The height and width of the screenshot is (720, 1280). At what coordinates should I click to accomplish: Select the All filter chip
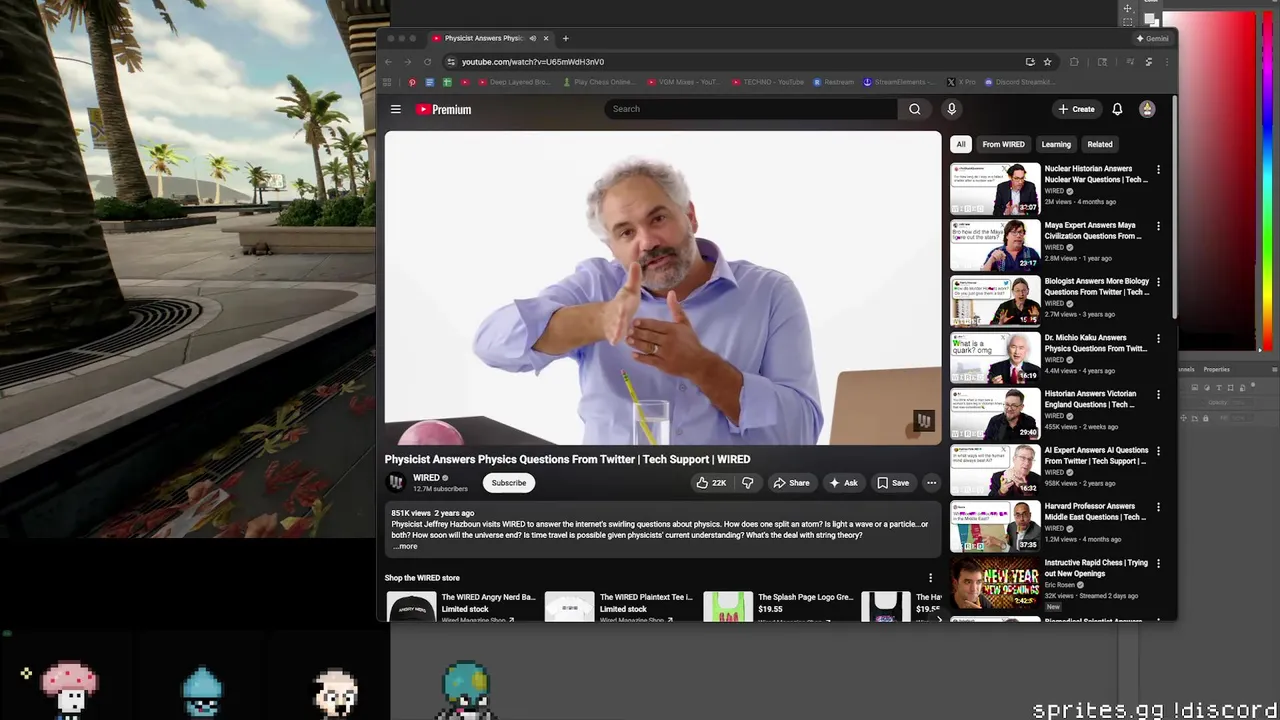tap(961, 144)
